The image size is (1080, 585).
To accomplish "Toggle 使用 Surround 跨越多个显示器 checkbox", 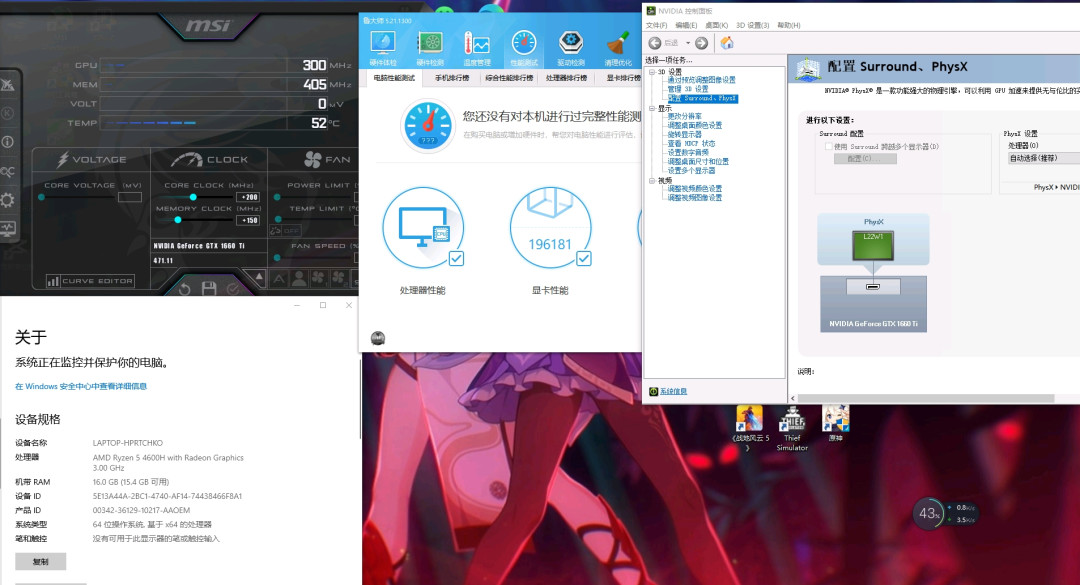I will click(829, 147).
